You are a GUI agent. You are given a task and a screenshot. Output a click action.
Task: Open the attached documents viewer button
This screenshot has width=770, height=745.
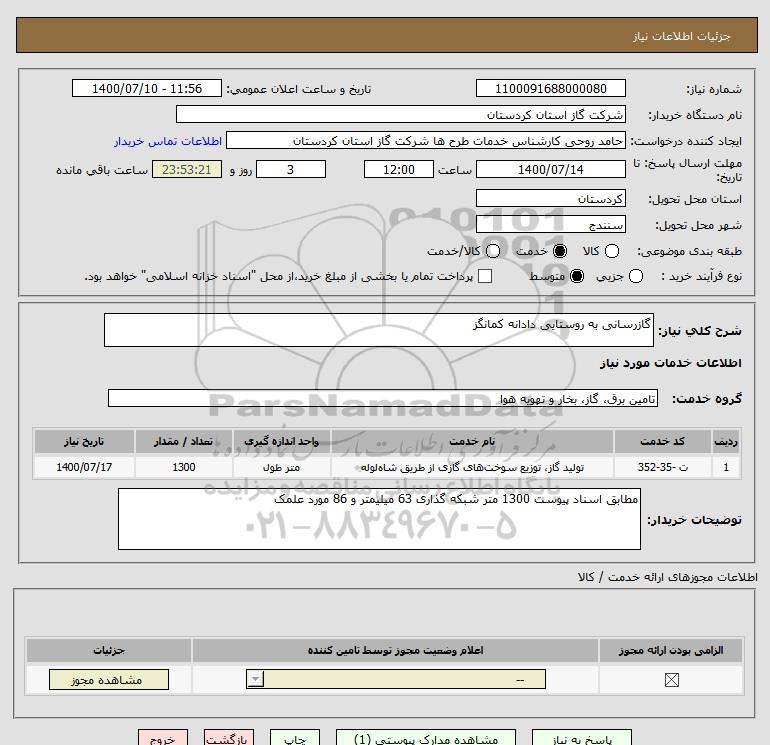click(426, 738)
